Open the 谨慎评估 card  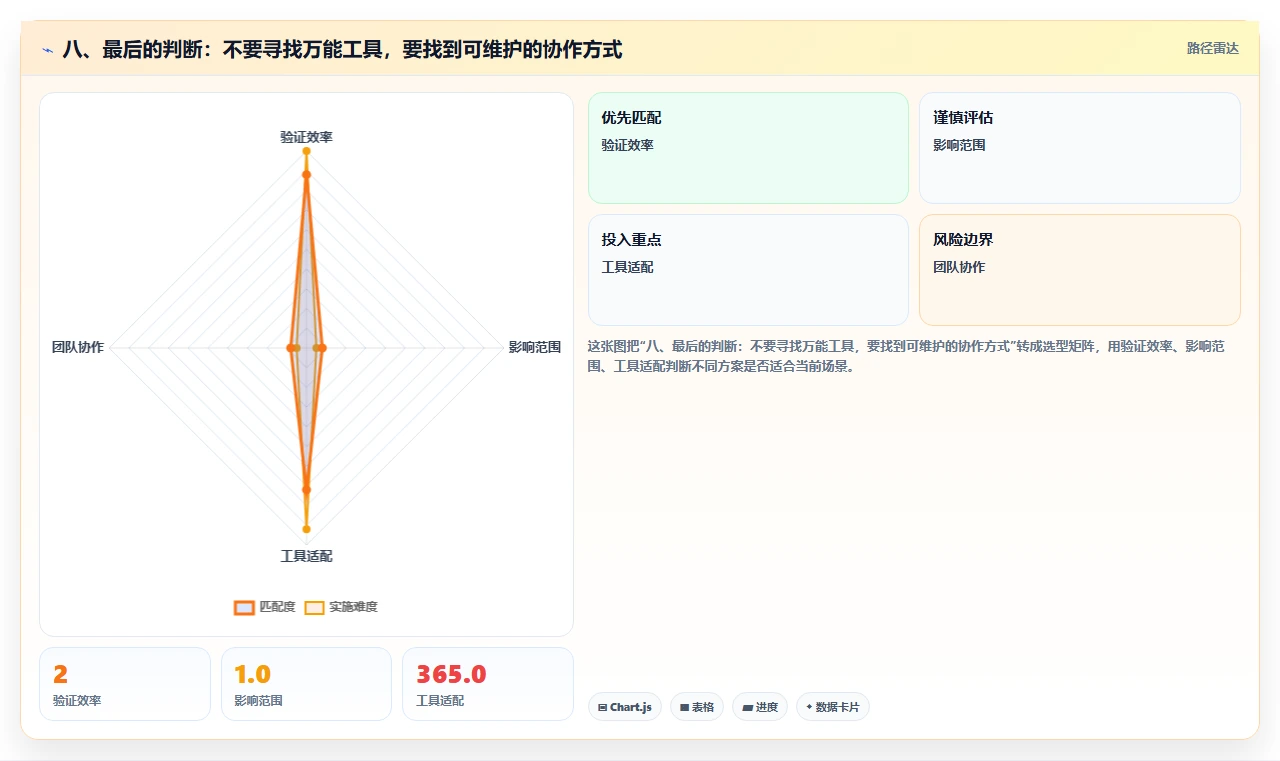[x=1079, y=148]
